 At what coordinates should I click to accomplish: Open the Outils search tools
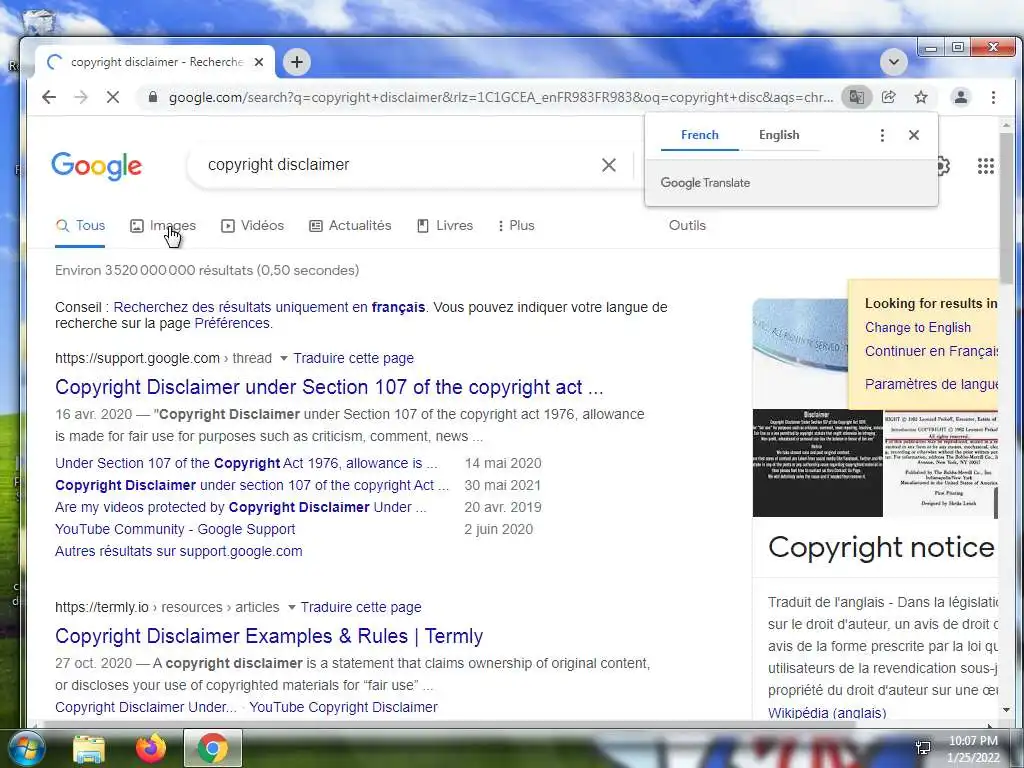(687, 225)
